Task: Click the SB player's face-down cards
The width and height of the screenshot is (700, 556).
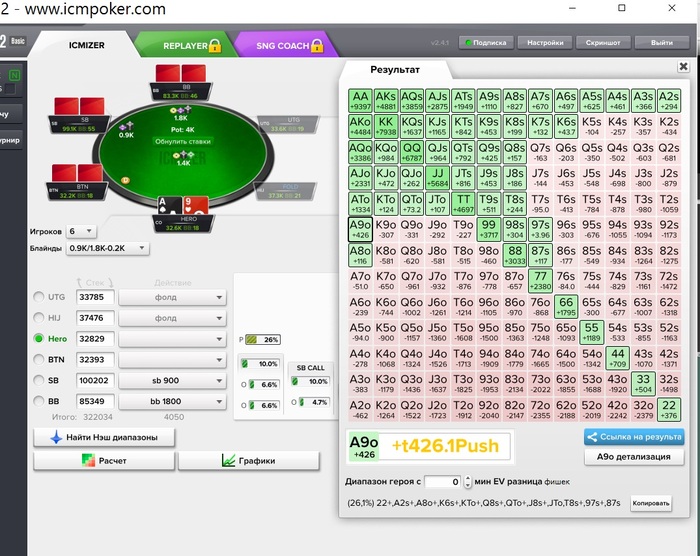Action: pos(79,107)
